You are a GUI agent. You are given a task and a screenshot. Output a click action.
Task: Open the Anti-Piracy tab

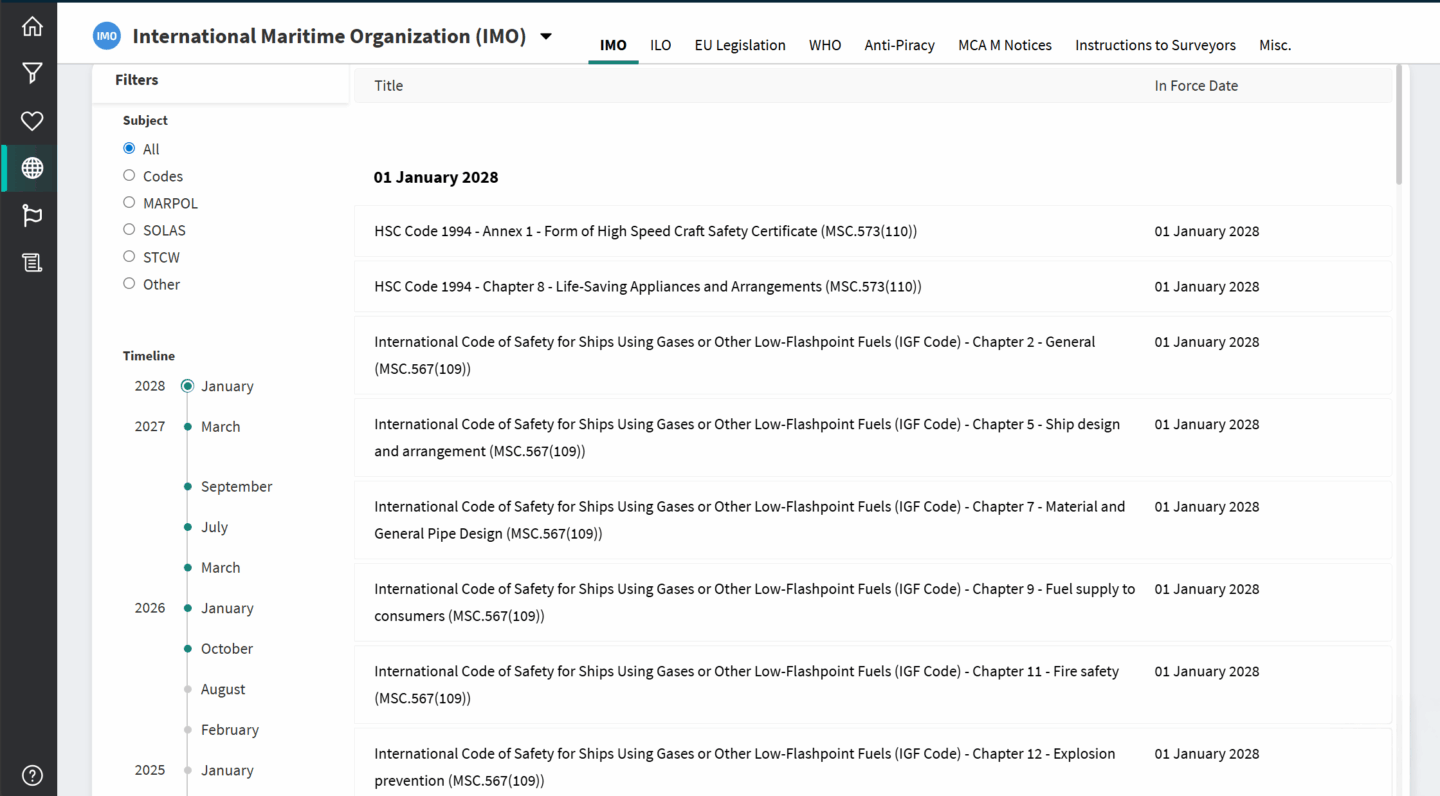(x=899, y=45)
